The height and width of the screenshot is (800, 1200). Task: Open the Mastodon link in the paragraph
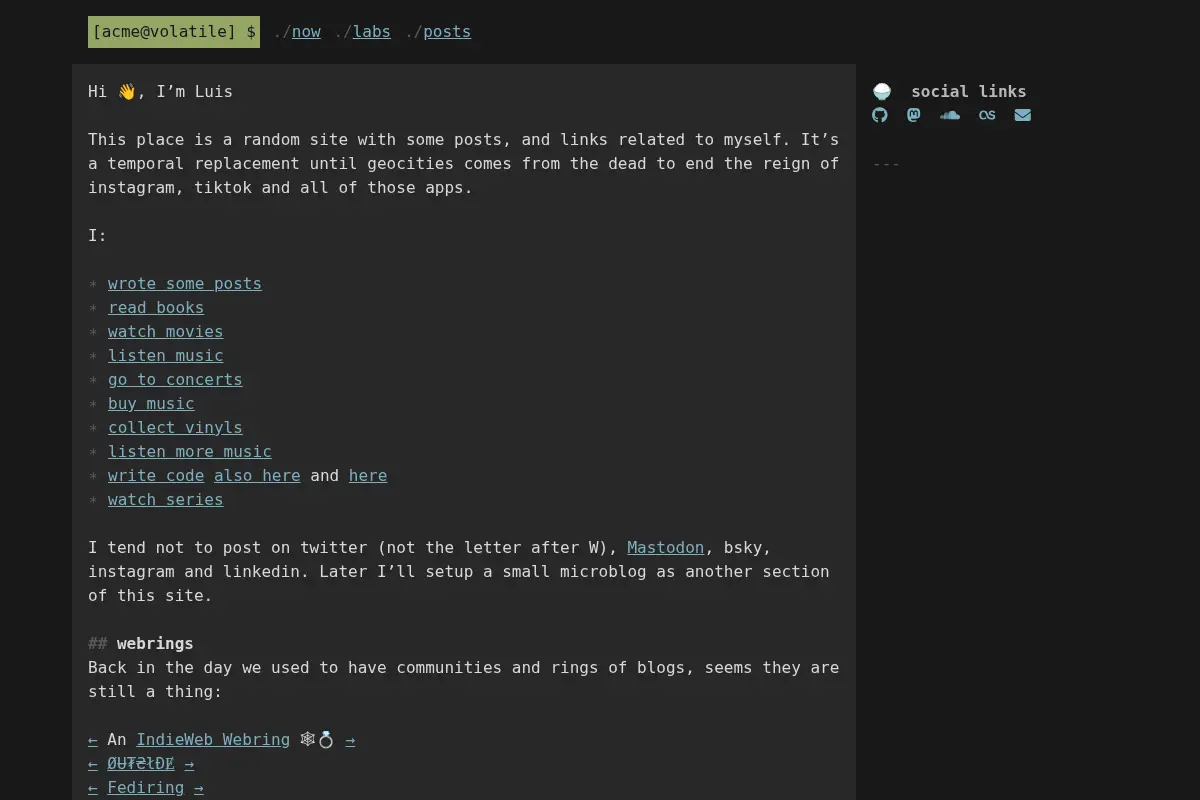coord(666,548)
